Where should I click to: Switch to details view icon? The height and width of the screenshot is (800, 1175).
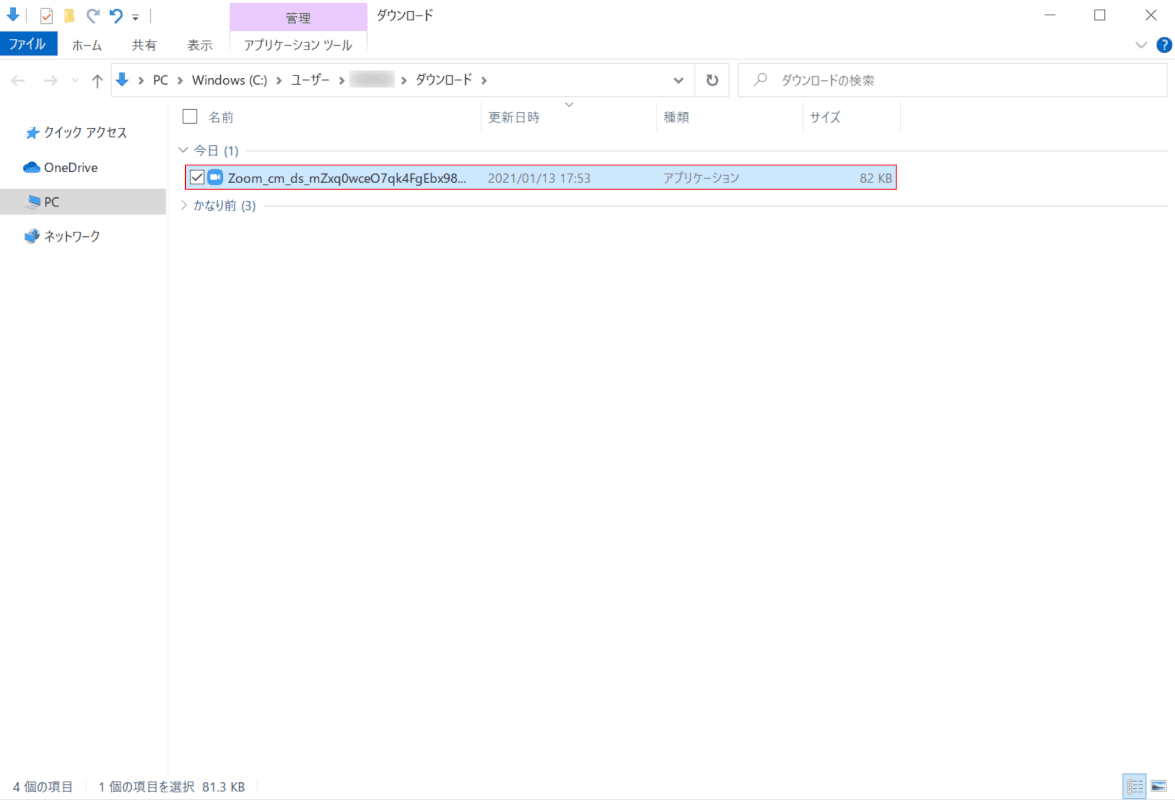pos(1135,787)
